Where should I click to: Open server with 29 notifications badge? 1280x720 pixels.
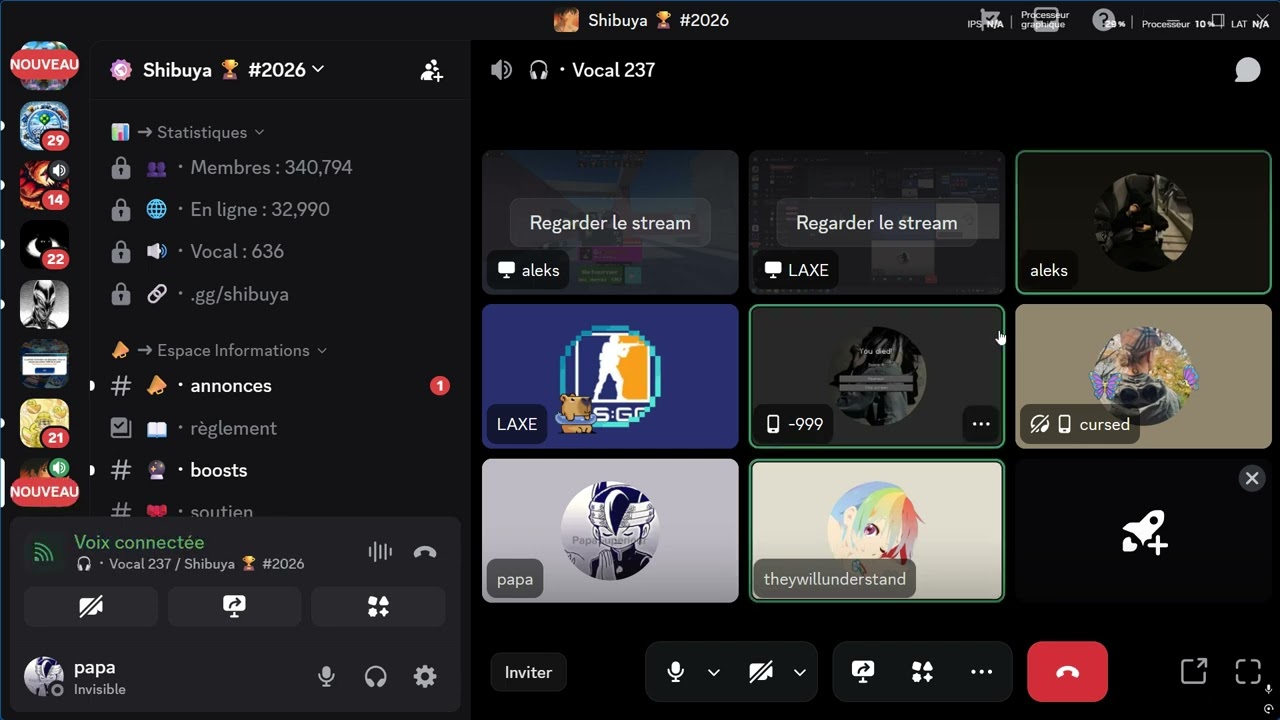(x=44, y=125)
